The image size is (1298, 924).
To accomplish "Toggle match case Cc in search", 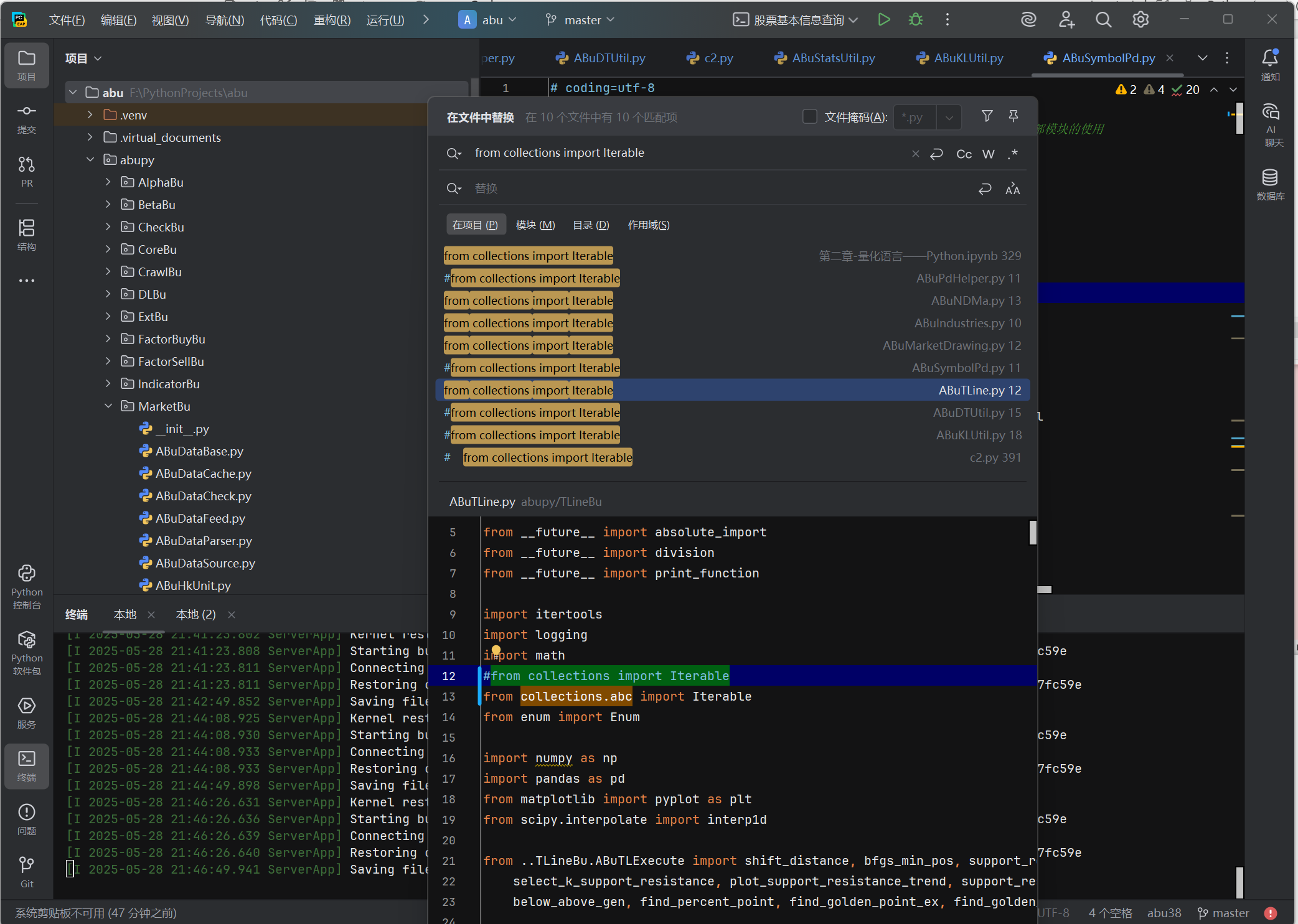I will click(x=963, y=154).
